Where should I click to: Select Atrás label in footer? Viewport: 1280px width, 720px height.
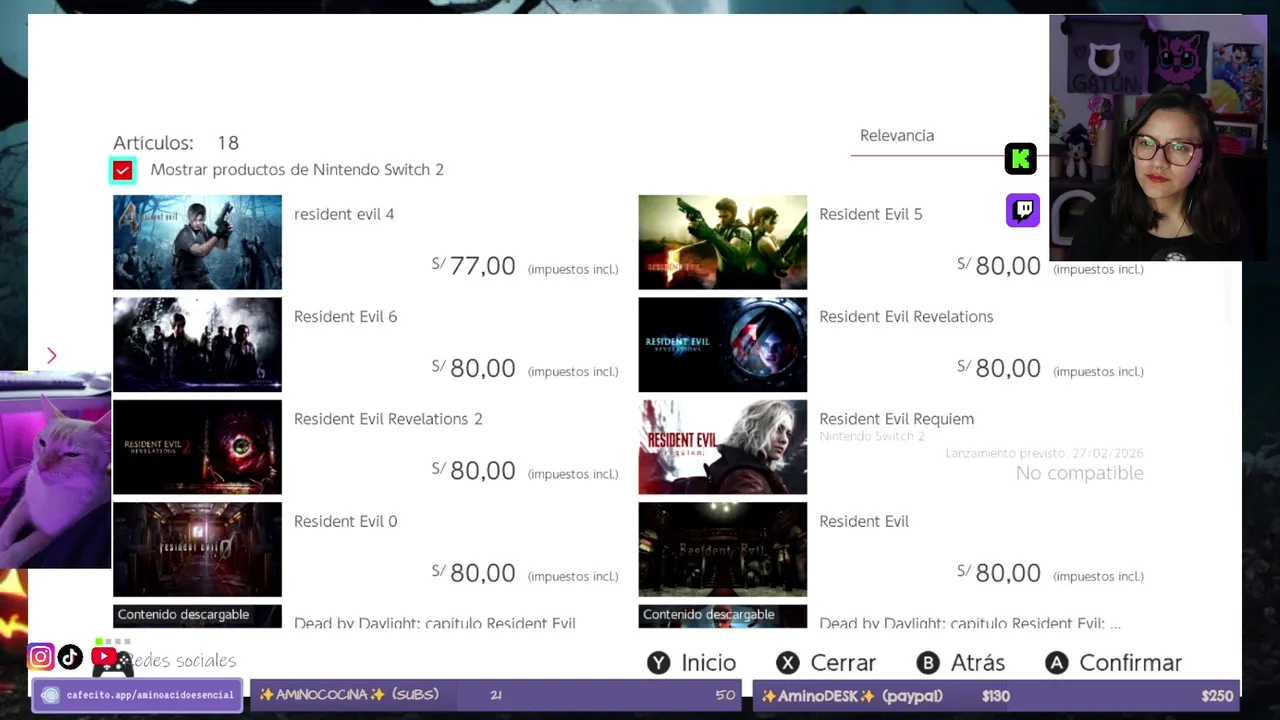coord(977,663)
